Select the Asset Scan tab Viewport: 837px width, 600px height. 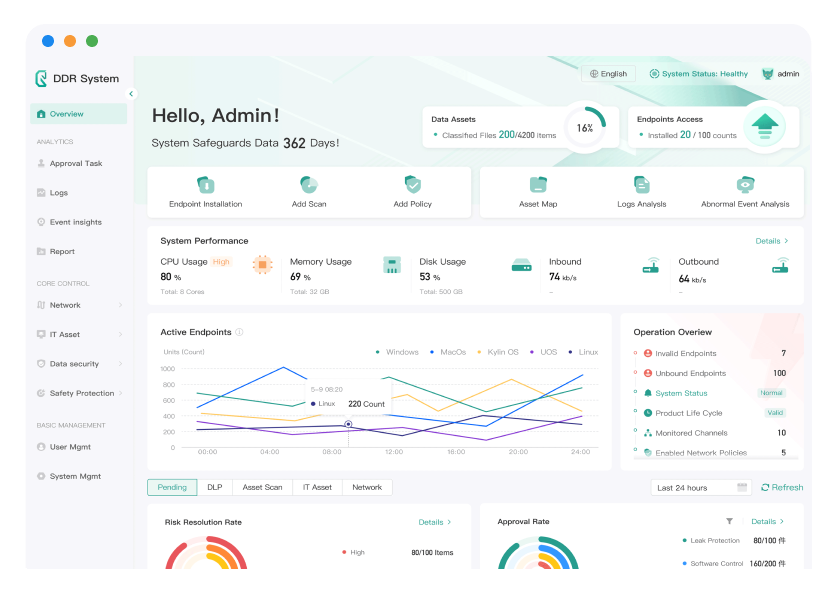coord(262,487)
